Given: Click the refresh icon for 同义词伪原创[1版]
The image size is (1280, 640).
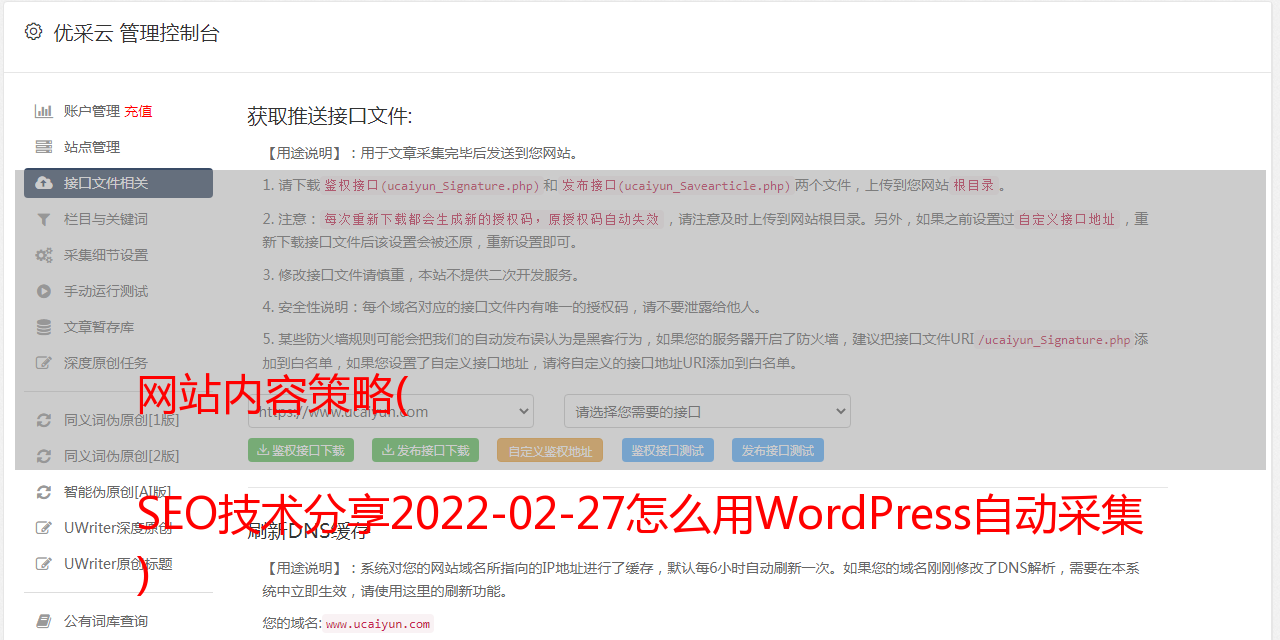Looking at the screenshot, I should [44, 420].
